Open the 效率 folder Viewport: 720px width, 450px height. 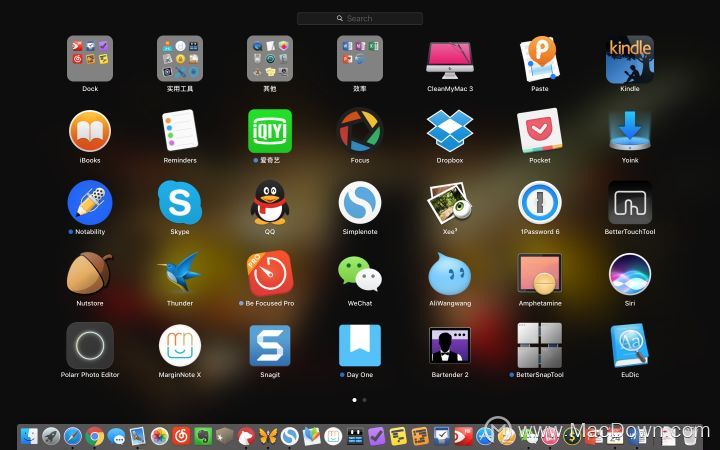tap(360, 59)
